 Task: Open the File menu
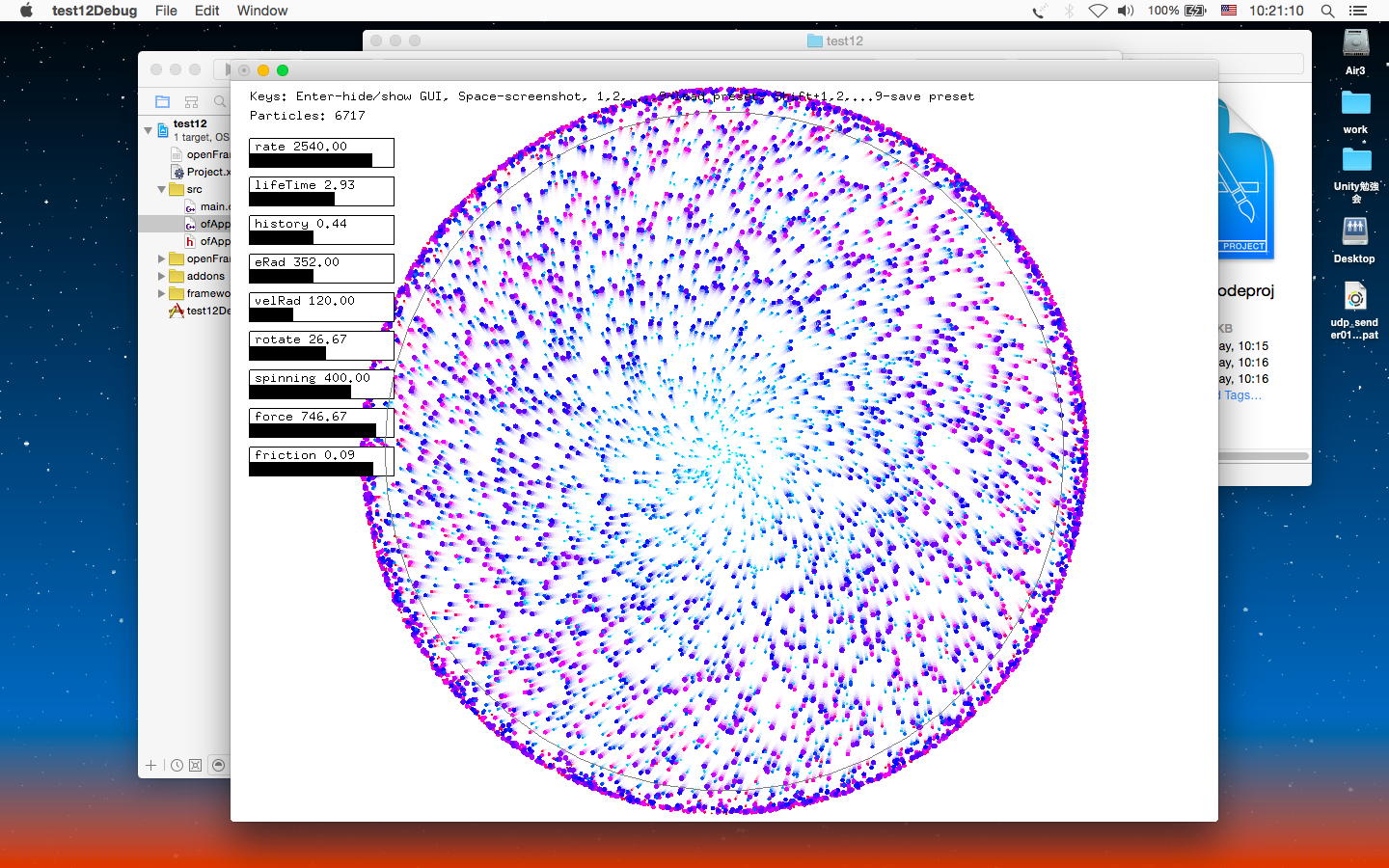pos(166,11)
